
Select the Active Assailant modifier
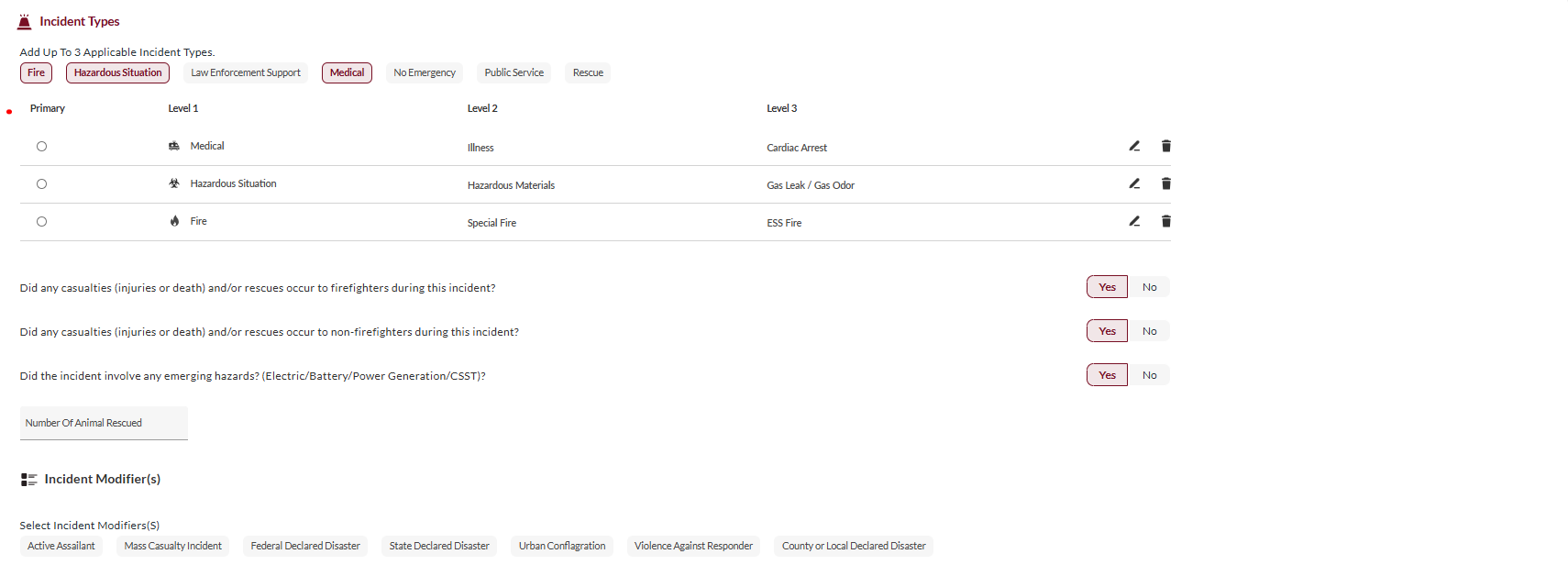(61, 546)
